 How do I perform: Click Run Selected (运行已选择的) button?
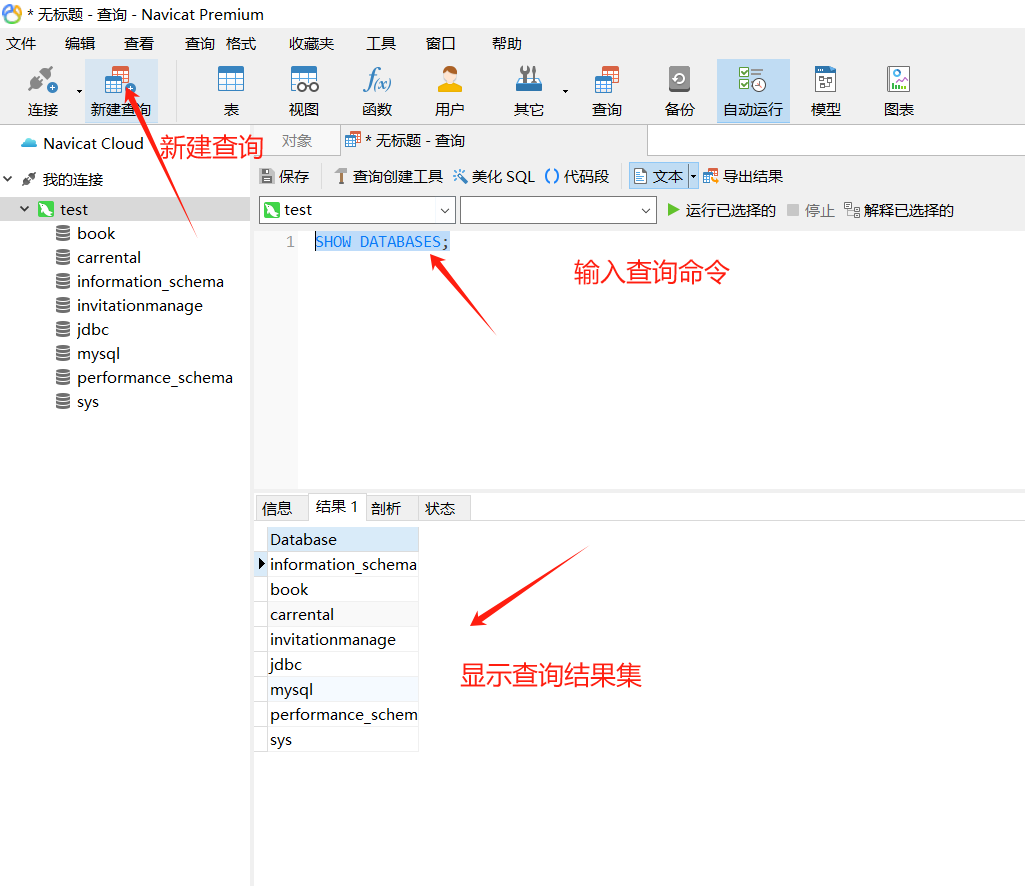721,210
